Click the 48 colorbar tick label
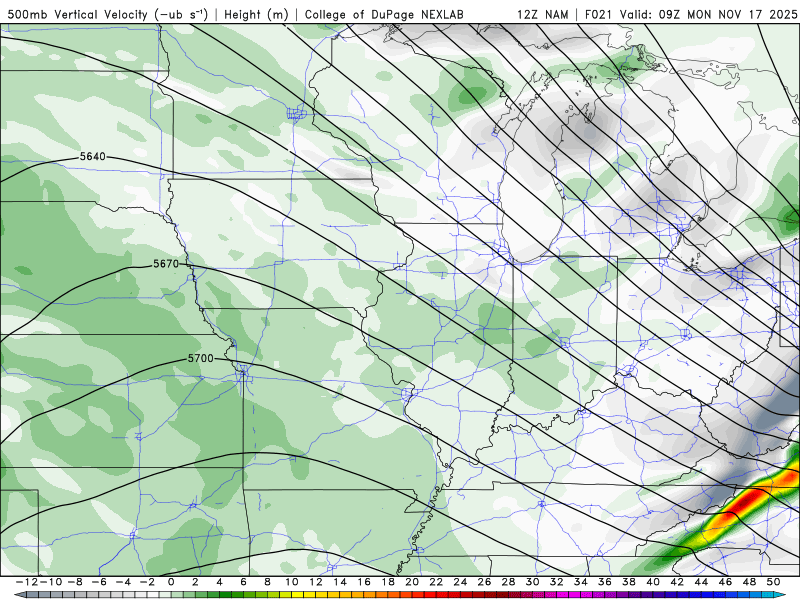The width and height of the screenshot is (800, 600). tap(749, 582)
